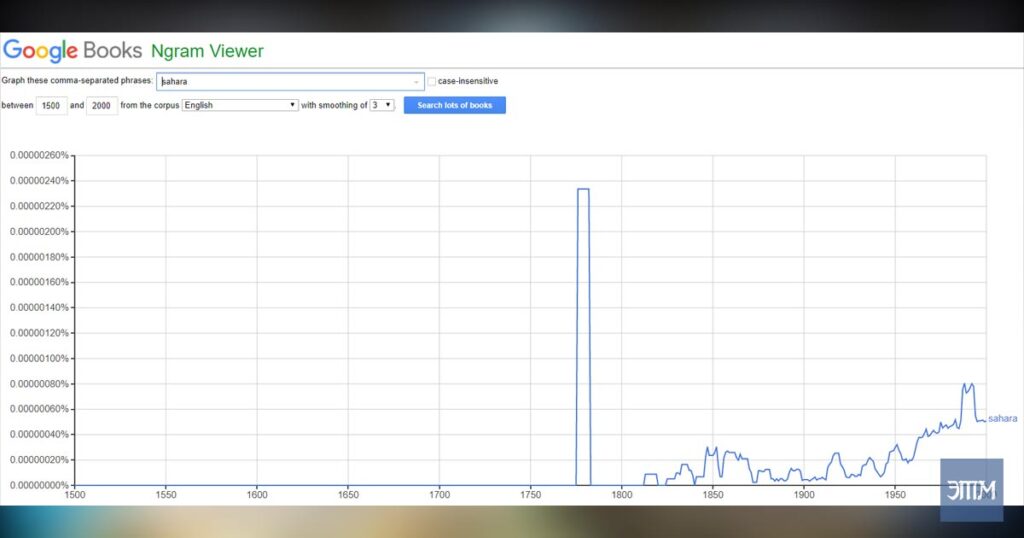
Task: Click the 0.00000240% label on the y-axis
Action: [39, 181]
